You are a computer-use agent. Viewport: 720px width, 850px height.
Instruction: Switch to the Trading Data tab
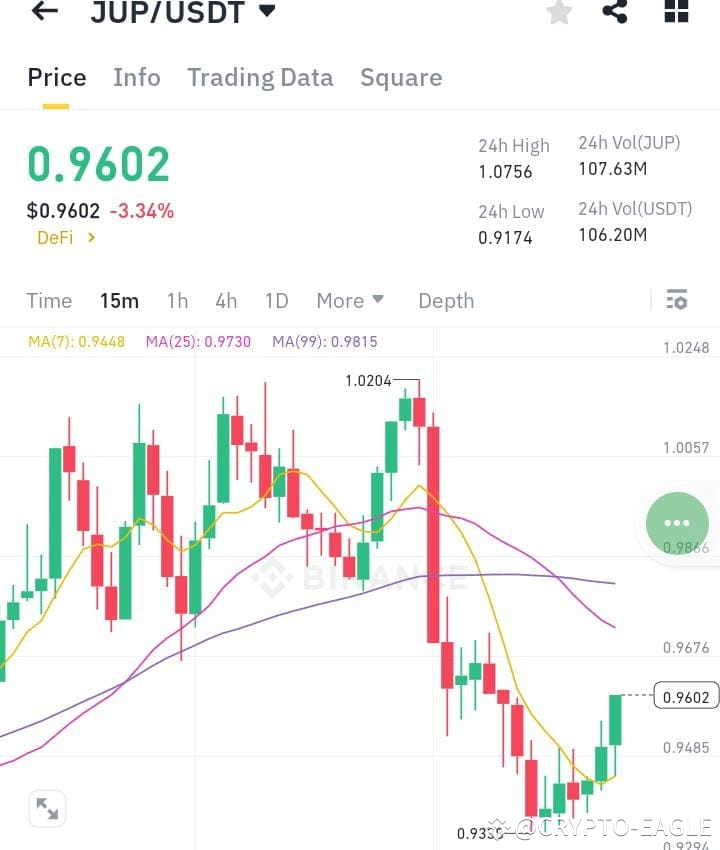pos(260,77)
